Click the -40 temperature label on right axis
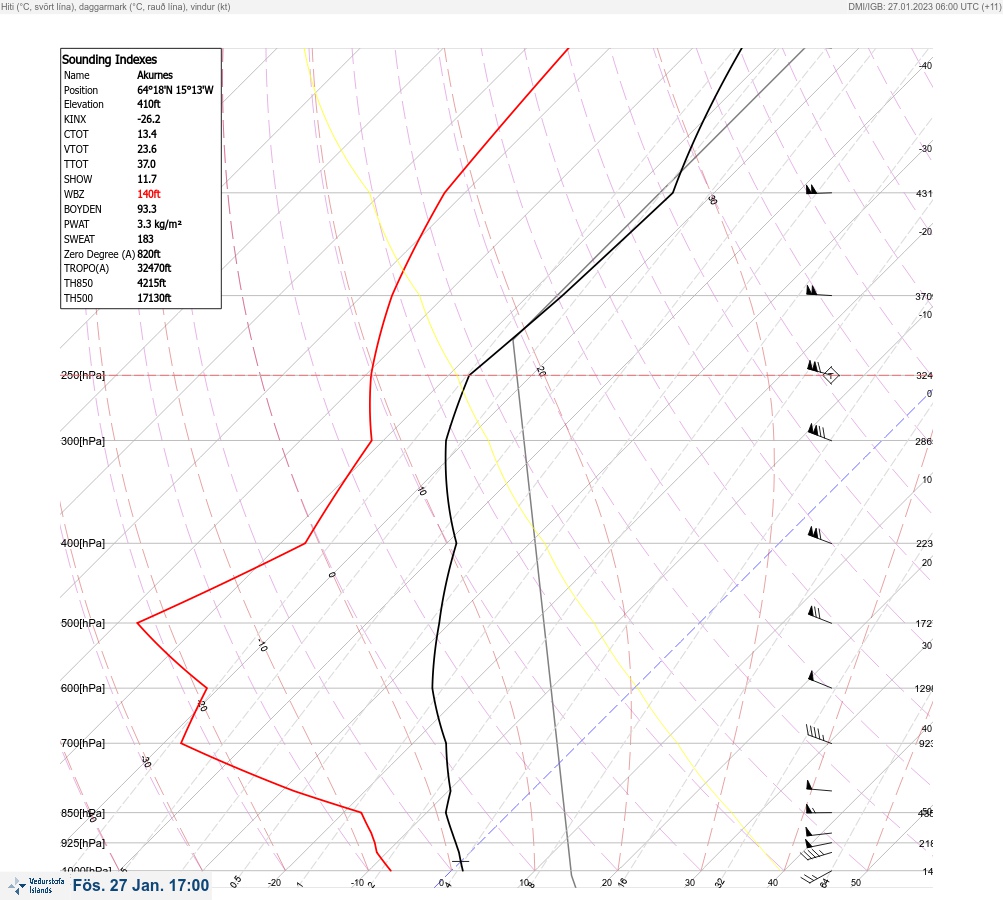The width and height of the screenshot is (1003, 900). pyautogui.click(x=925, y=66)
